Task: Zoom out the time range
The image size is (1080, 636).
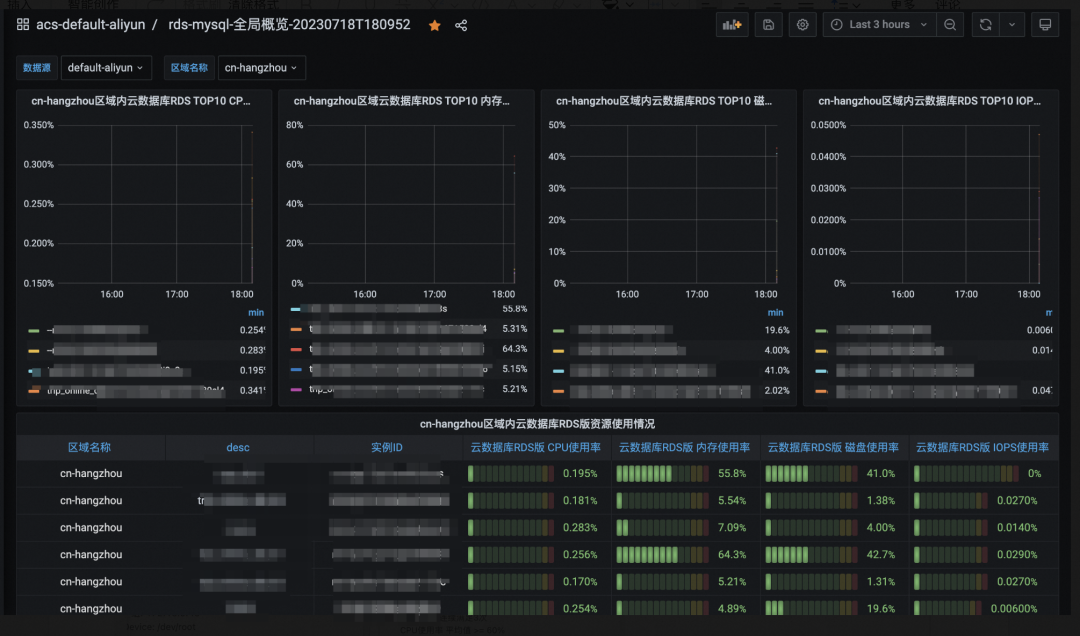Action: pos(950,25)
